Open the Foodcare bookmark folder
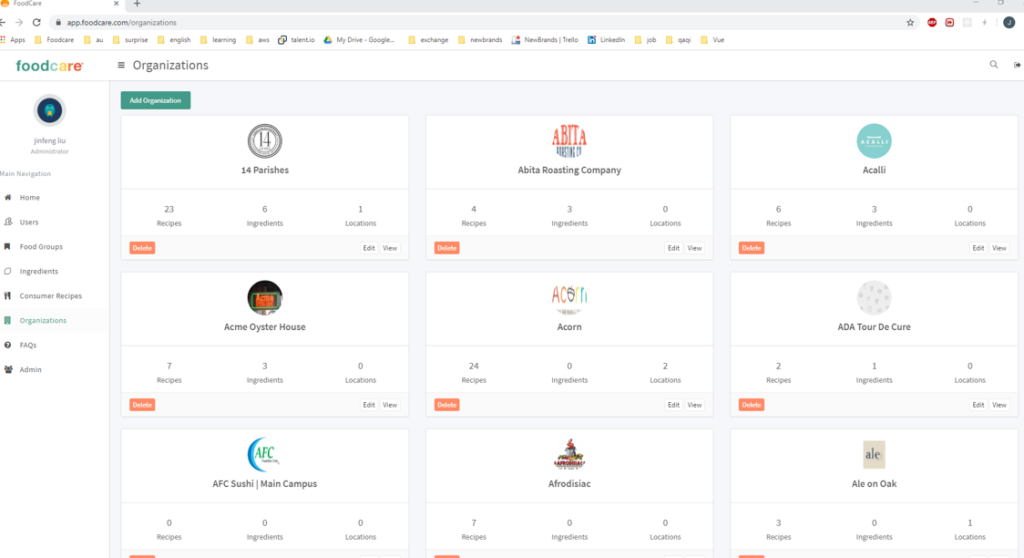Screen dimensions: 1024x558 pos(54,40)
